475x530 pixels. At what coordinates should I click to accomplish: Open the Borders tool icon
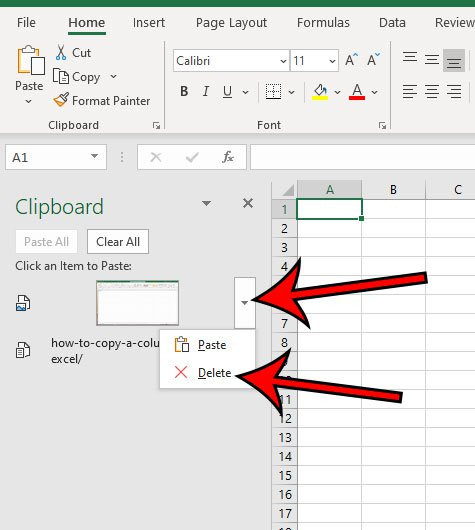tap(273, 92)
